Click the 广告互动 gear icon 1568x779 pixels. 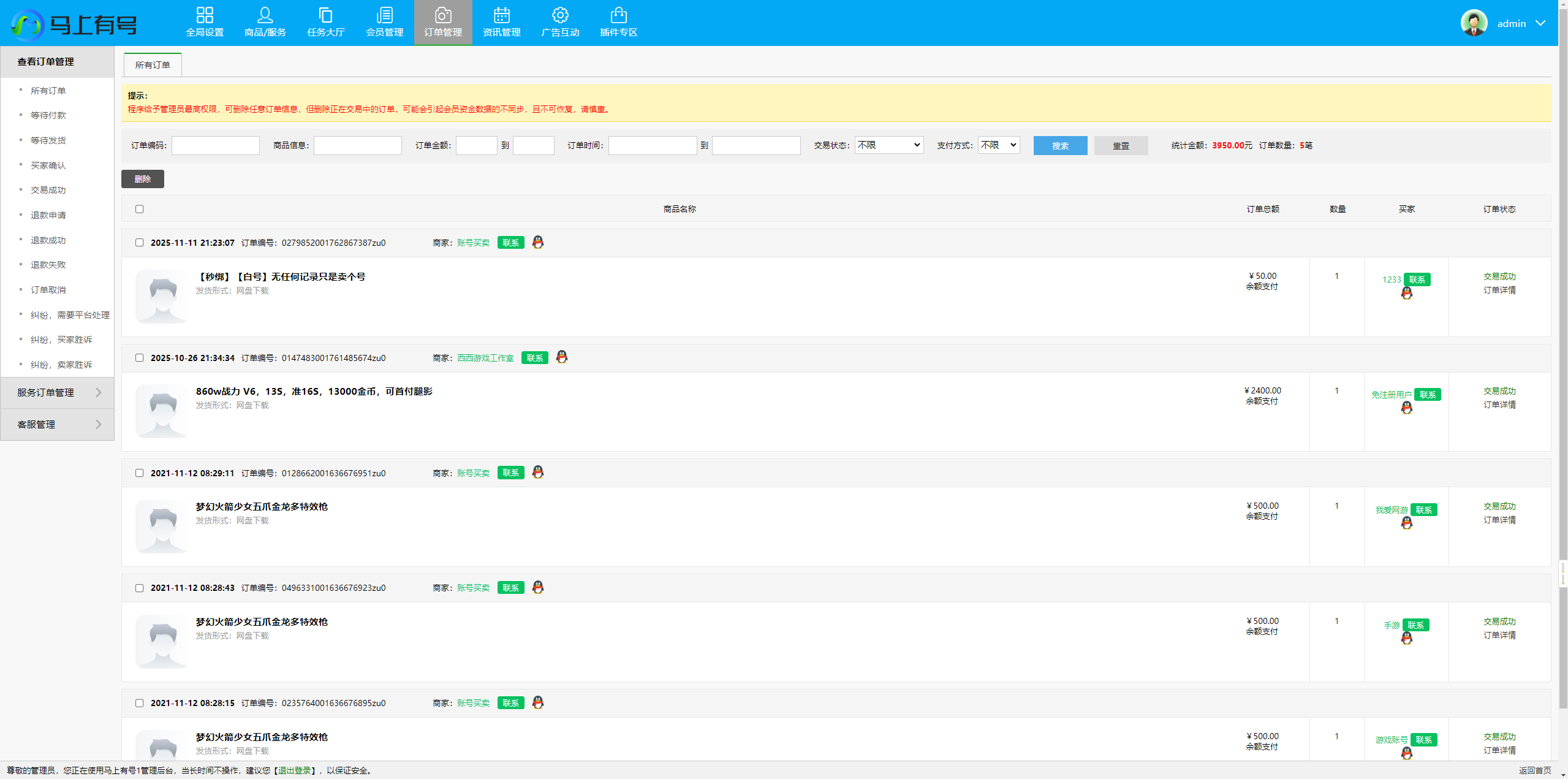[559, 15]
